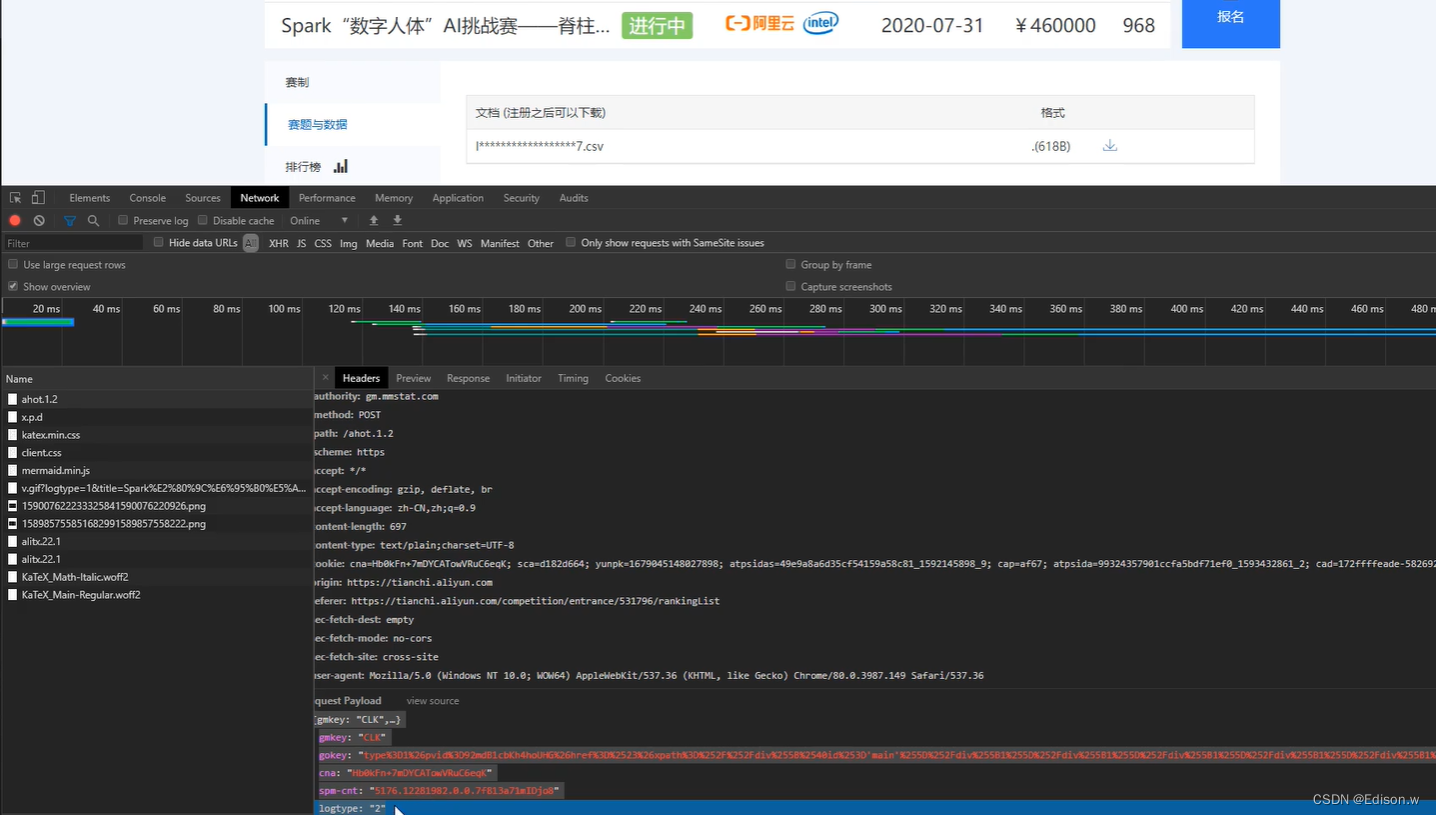This screenshot has width=1436, height=815.
Task: Open the Sources tab
Action: point(203,198)
